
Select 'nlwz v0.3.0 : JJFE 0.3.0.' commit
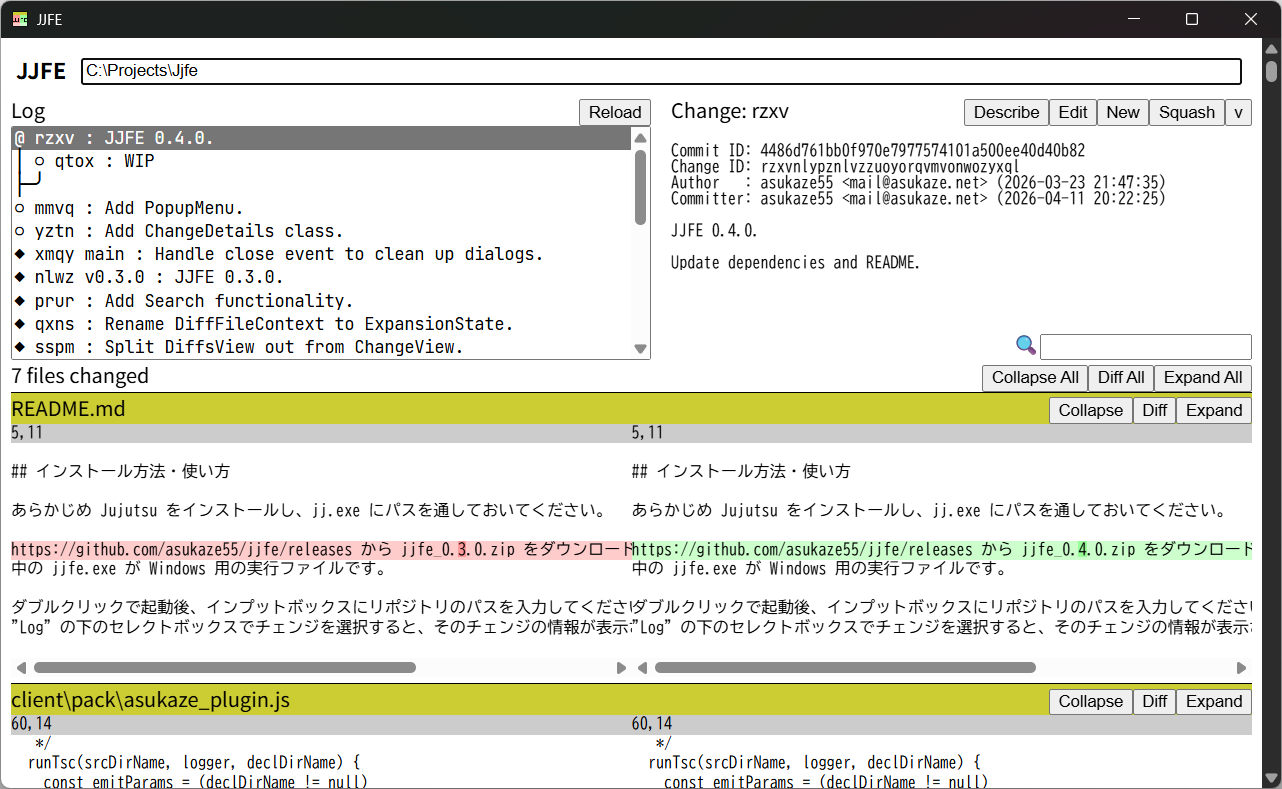pos(150,277)
